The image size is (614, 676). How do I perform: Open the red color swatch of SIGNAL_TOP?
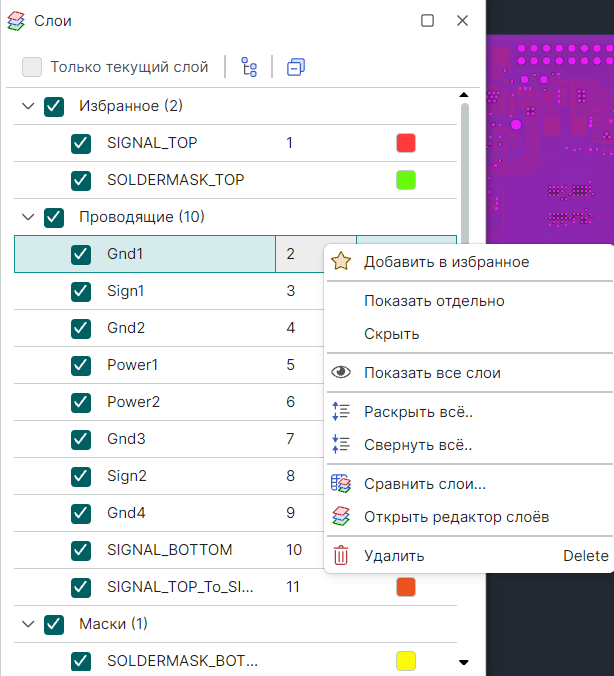click(406, 143)
